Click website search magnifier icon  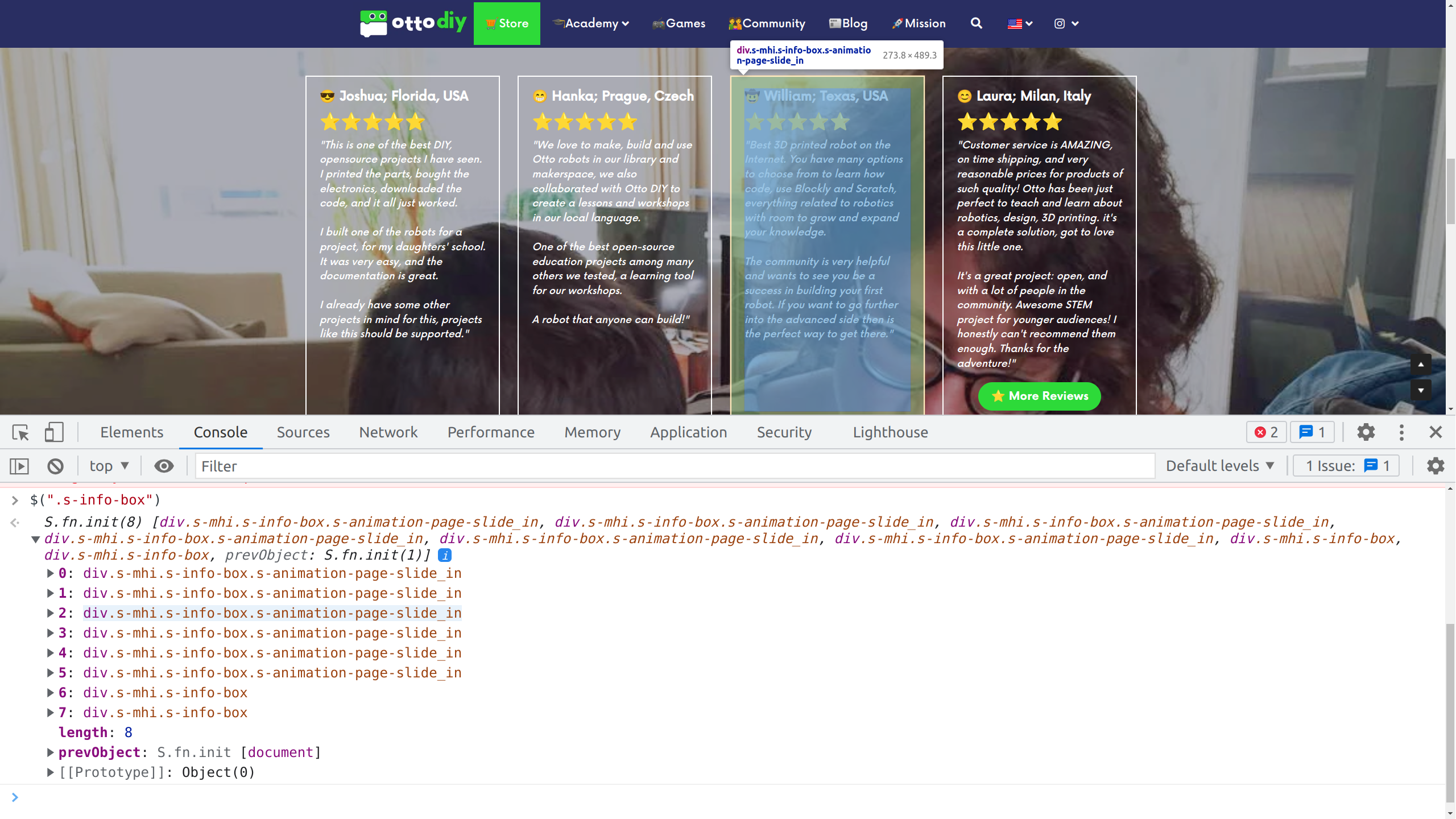(976, 23)
